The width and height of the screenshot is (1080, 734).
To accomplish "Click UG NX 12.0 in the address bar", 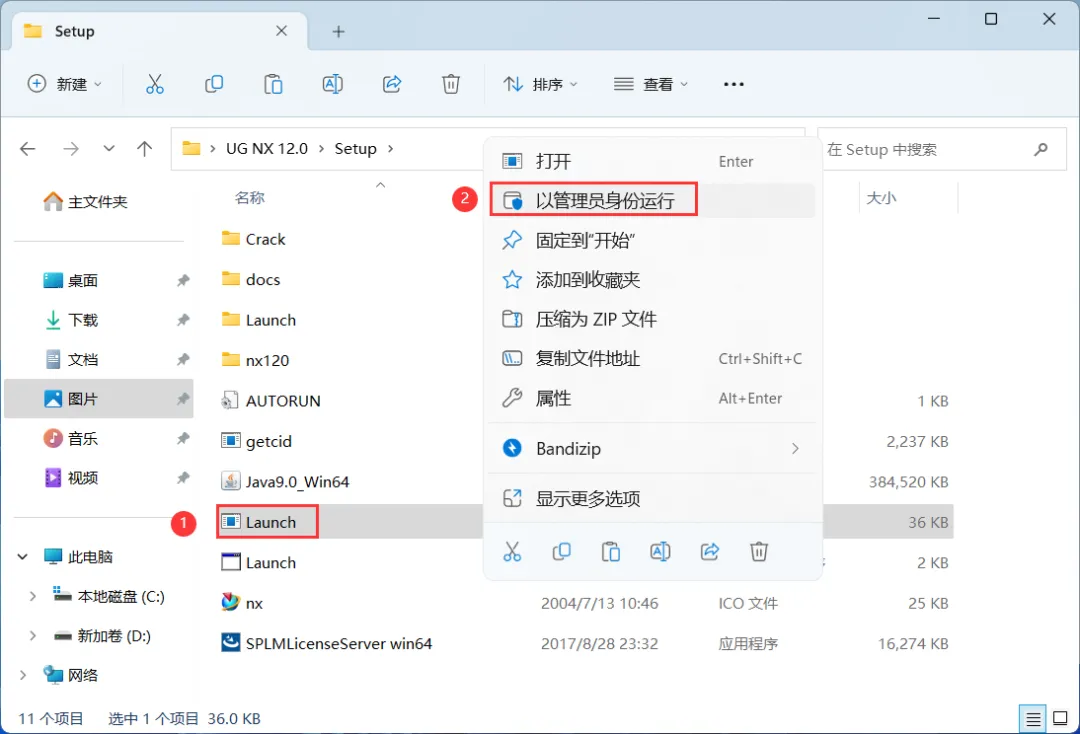I will click(267, 149).
